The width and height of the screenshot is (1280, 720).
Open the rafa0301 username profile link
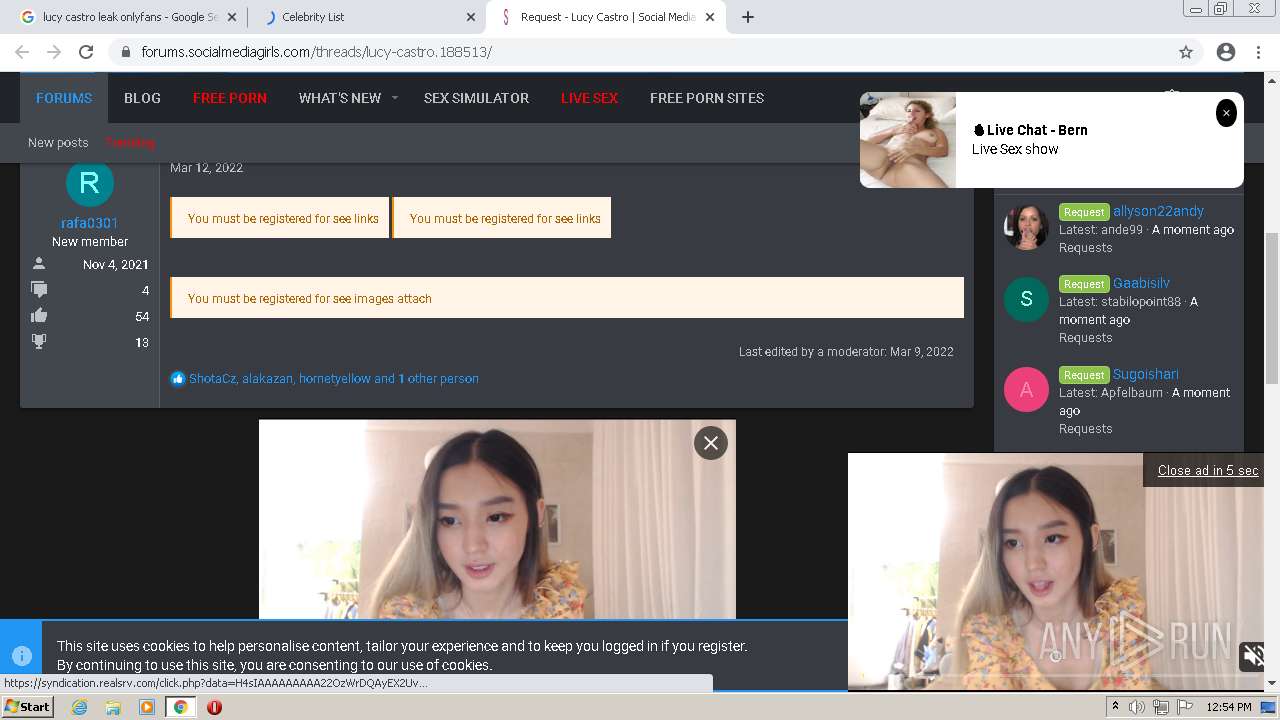click(x=89, y=223)
